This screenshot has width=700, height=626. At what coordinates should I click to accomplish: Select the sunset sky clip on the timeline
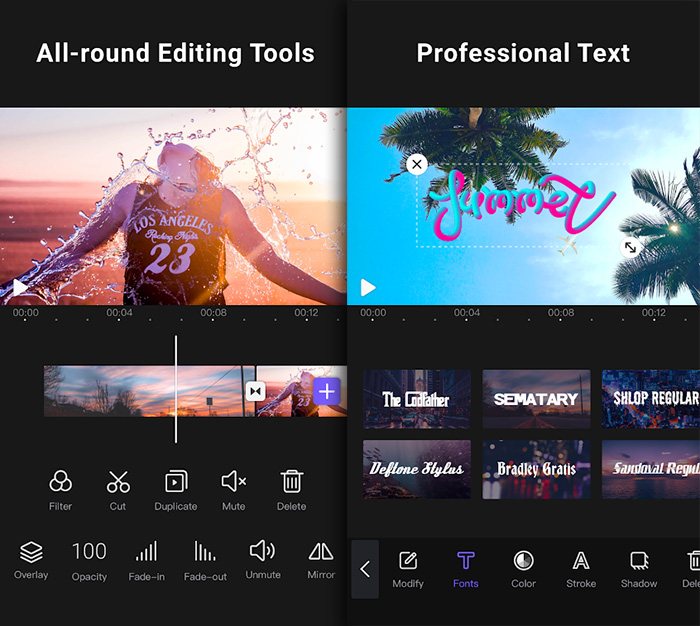pos(149,391)
